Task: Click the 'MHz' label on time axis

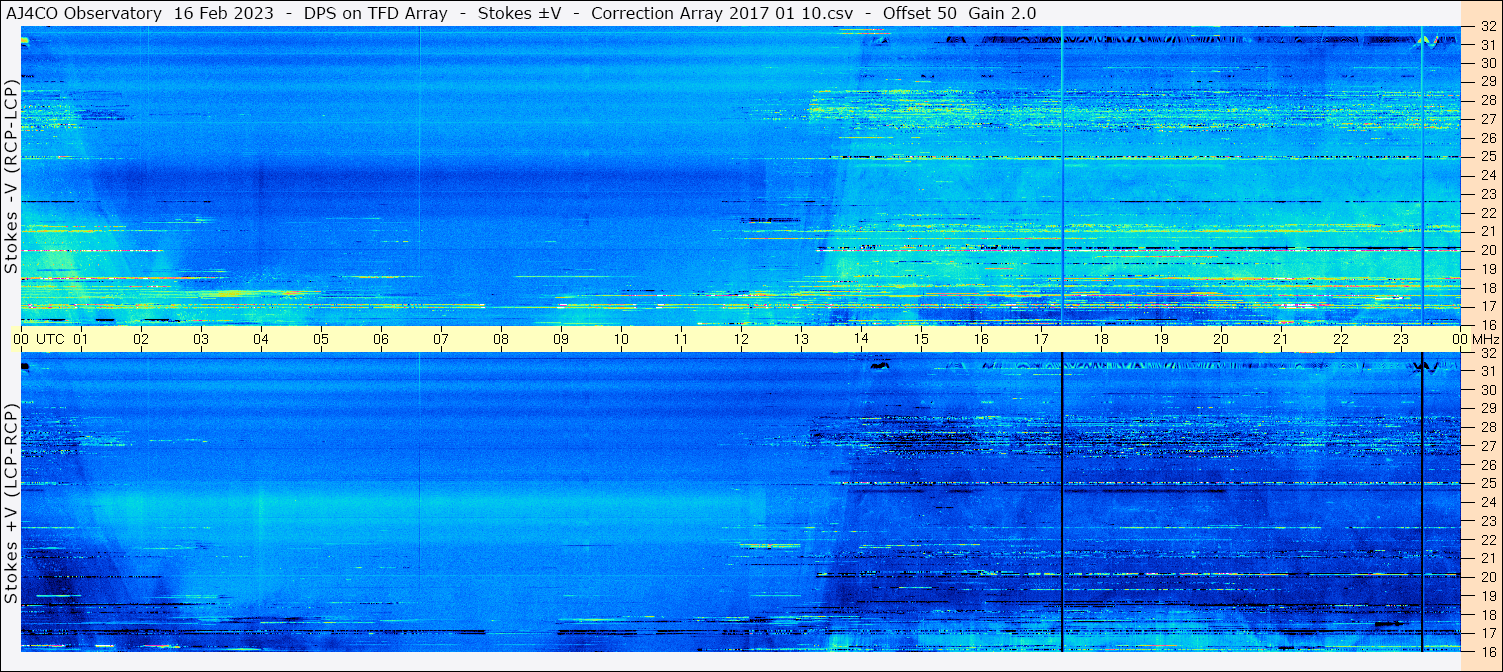Action: coord(1486,339)
